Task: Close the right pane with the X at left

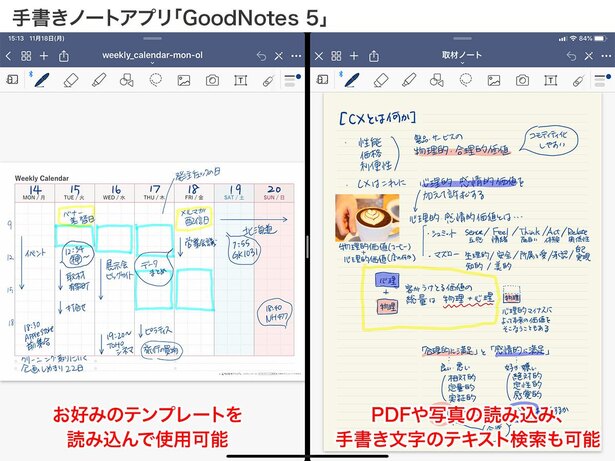Action: (x=318, y=56)
